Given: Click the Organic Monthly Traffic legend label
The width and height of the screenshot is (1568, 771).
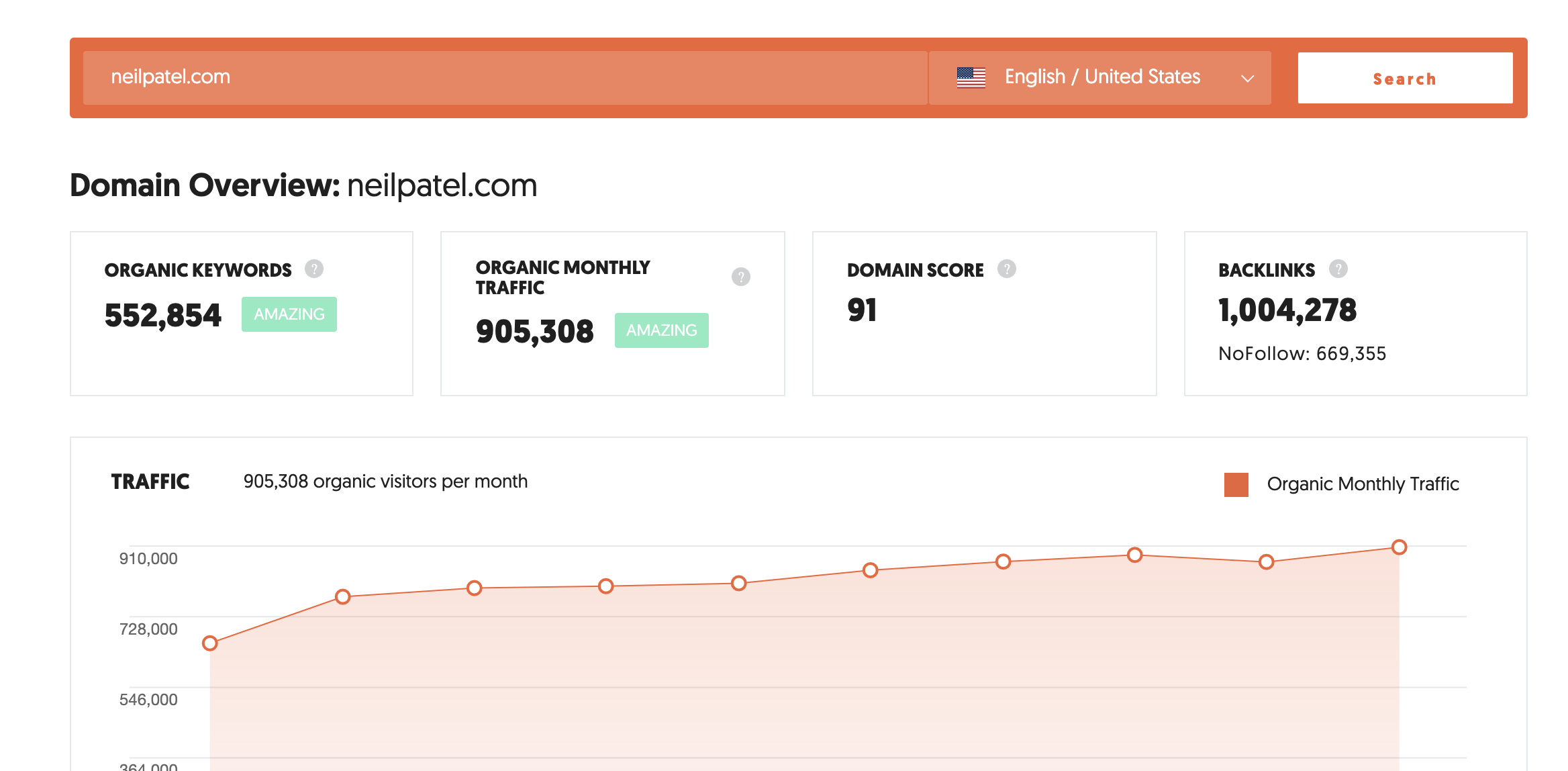Looking at the screenshot, I should coord(1363,484).
